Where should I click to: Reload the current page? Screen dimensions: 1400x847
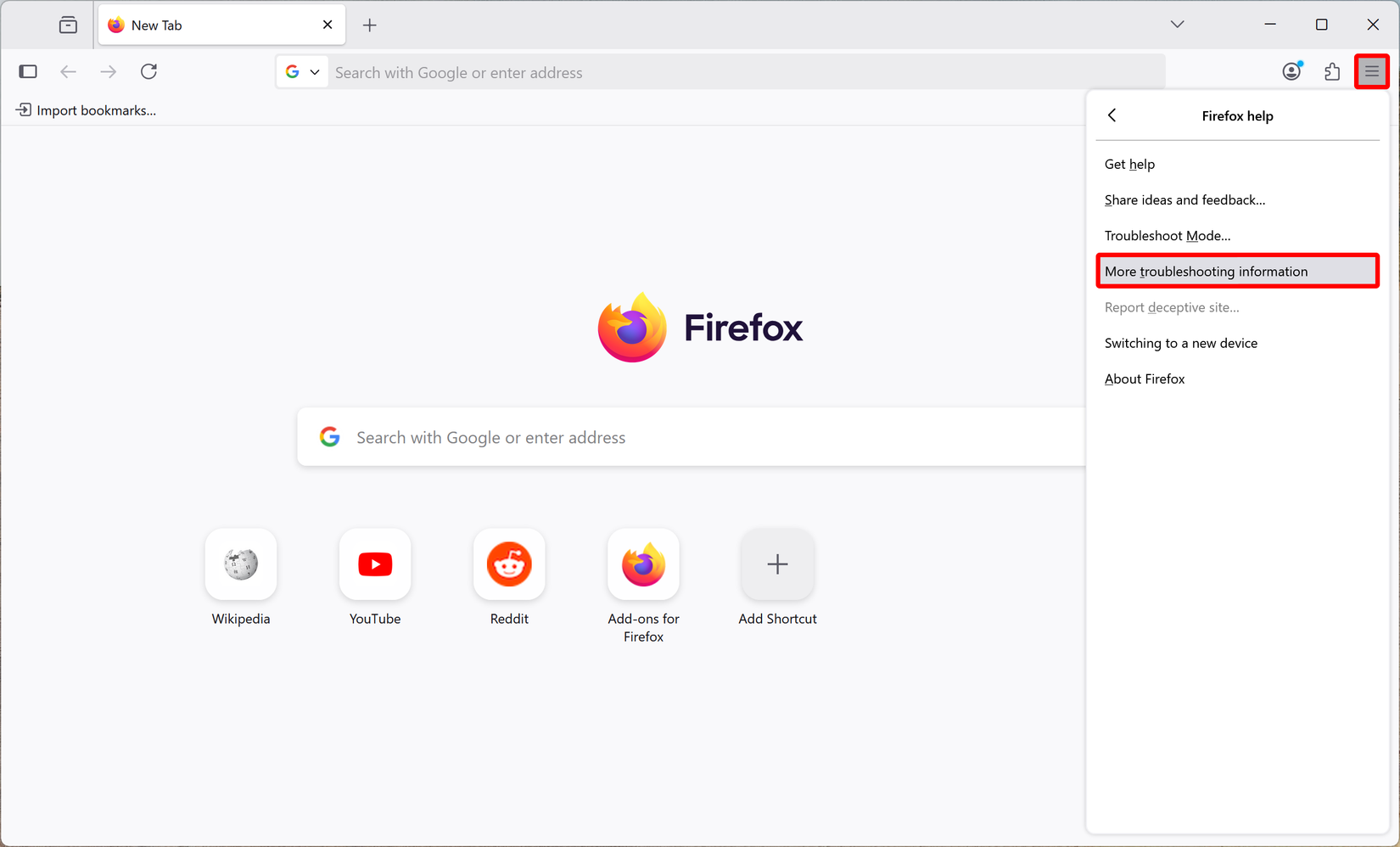(x=149, y=71)
